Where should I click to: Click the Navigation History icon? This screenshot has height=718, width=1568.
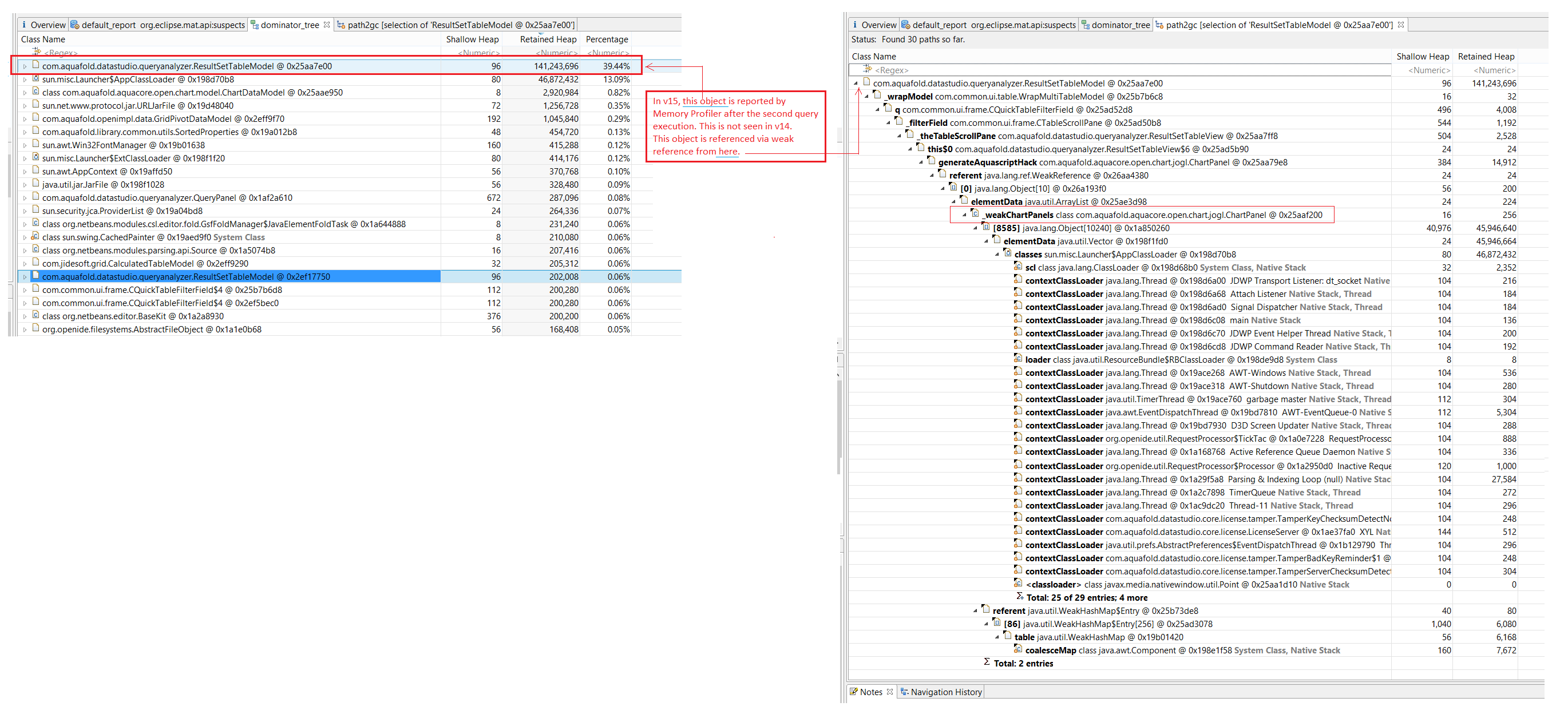[x=904, y=692]
